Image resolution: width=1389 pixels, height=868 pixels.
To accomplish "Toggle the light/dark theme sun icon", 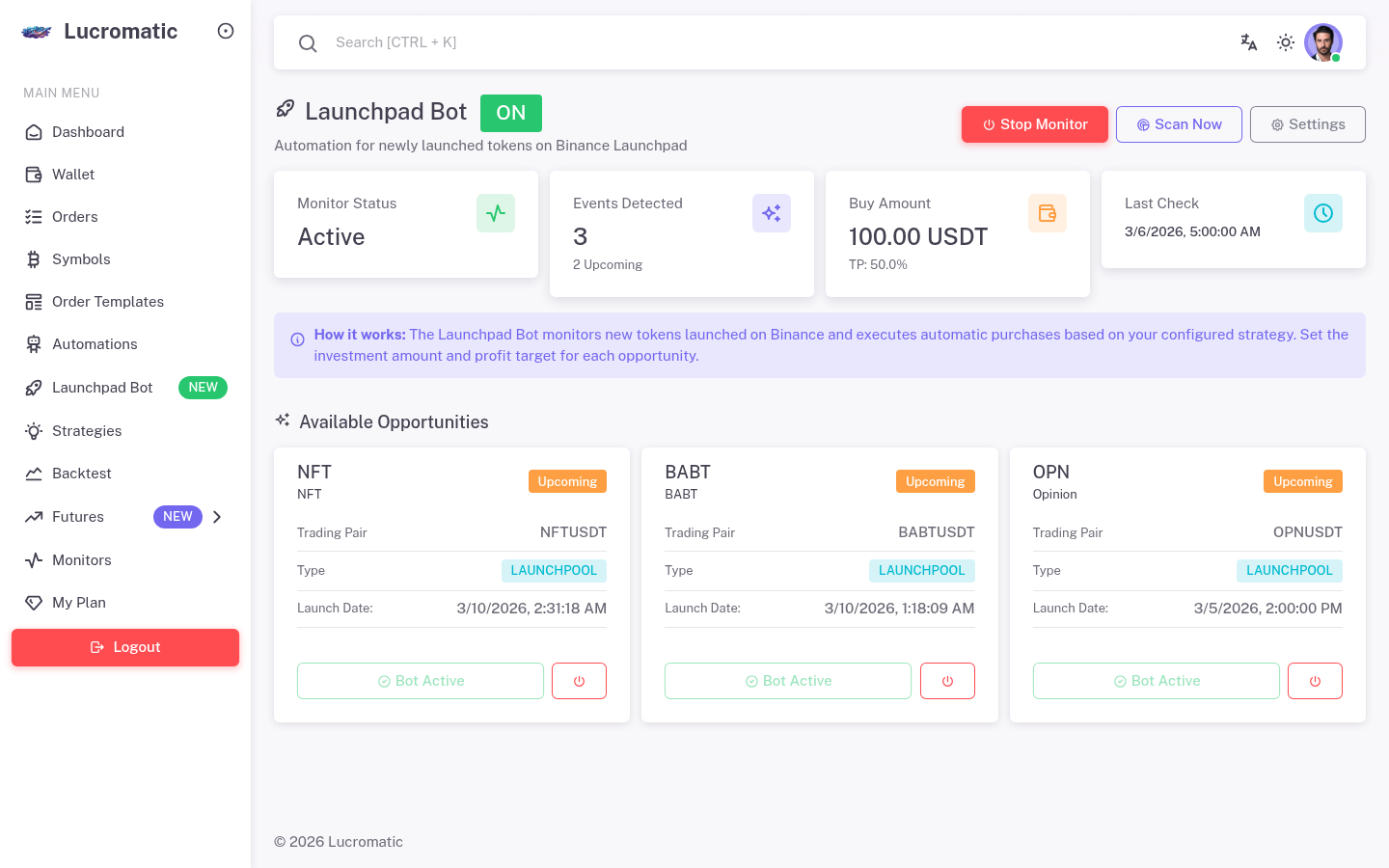I will pos(1286,42).
